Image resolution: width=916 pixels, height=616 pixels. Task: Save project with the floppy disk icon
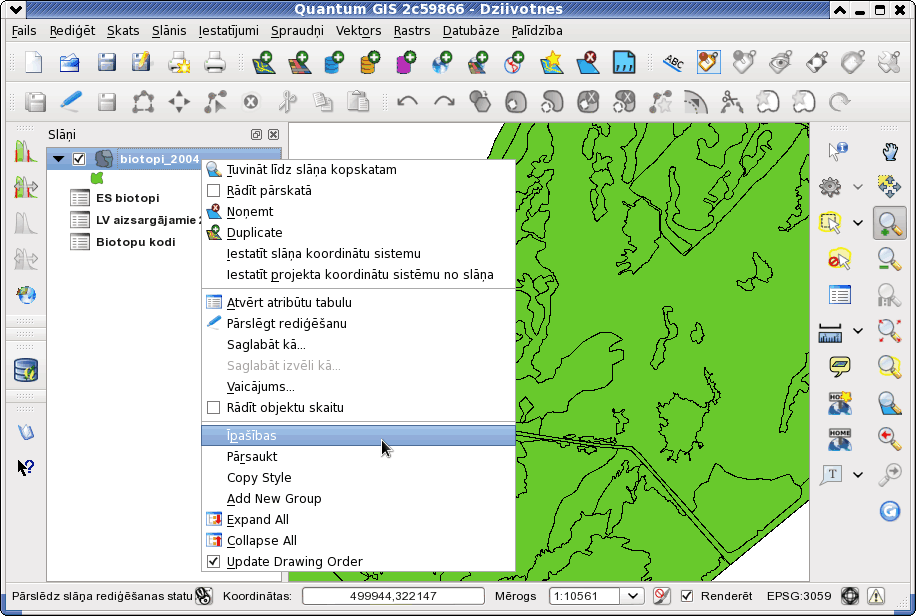(x=106, y=63)
